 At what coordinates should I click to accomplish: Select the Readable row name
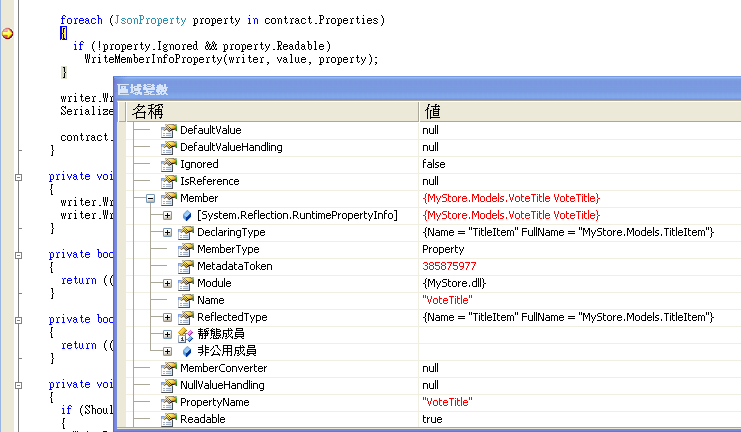pos(203,419)
